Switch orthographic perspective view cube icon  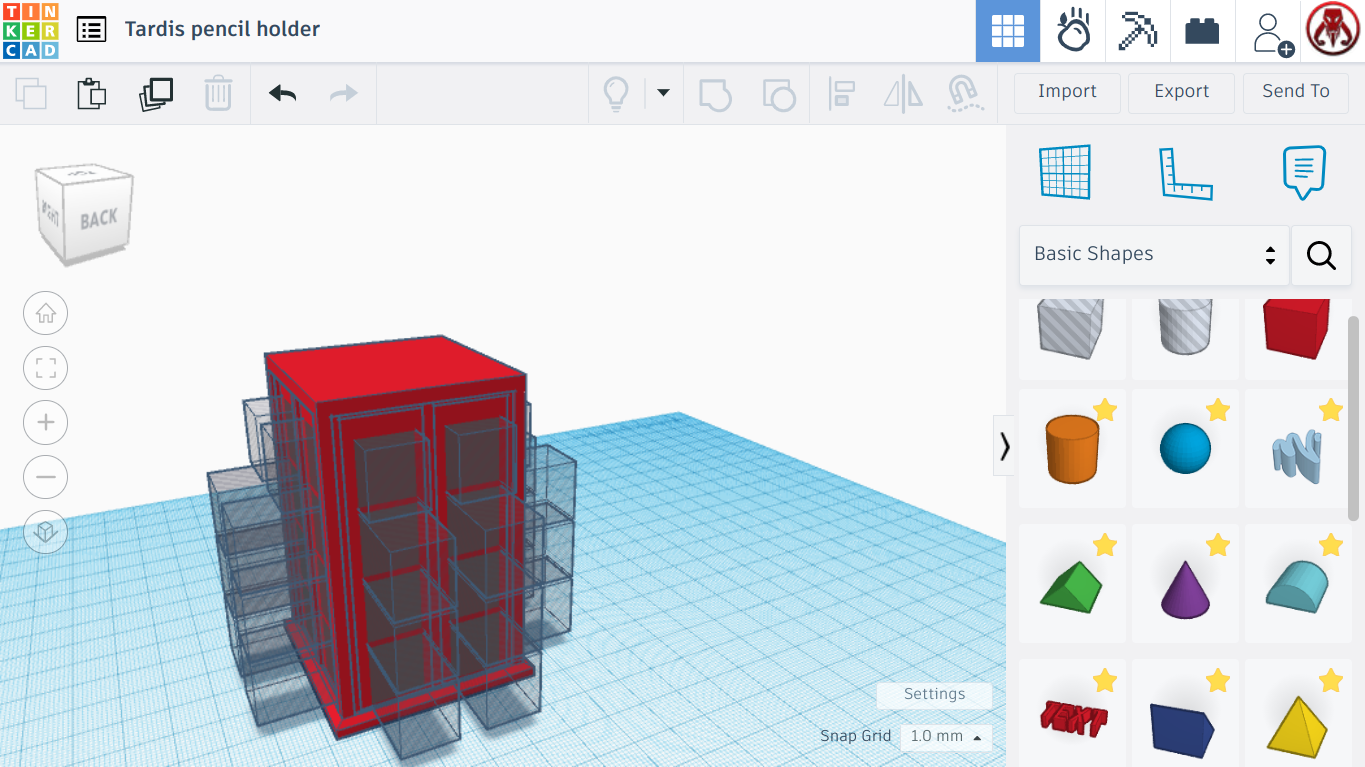pyautogui.click(x=46, y=532)
